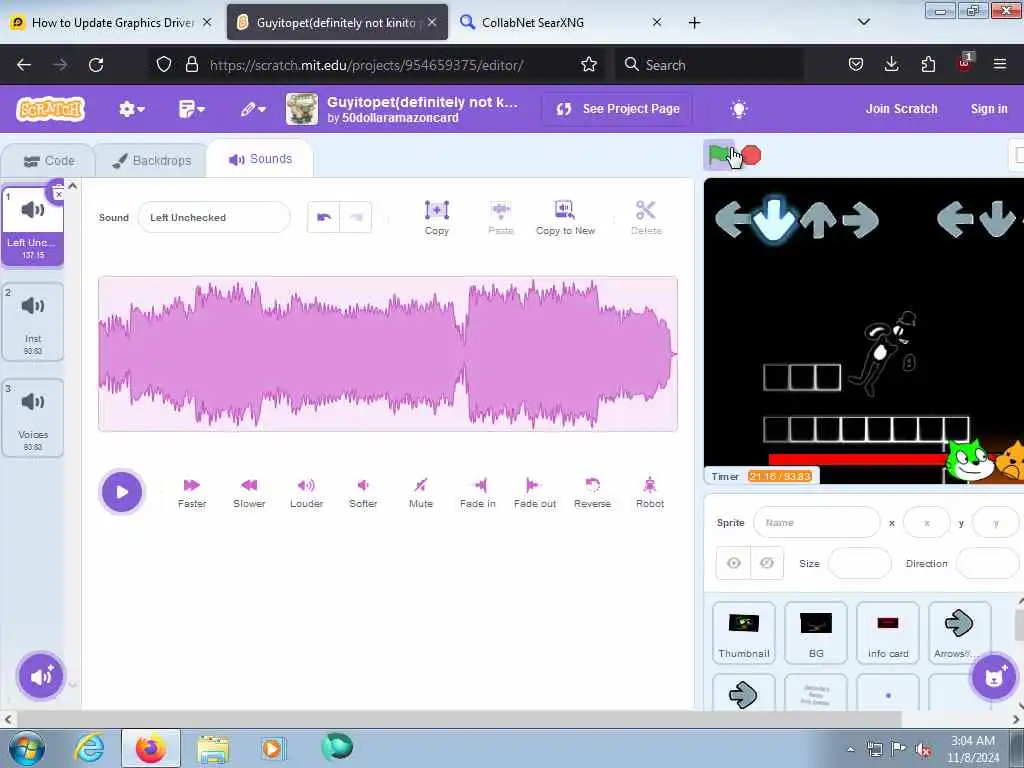Go to Scratch home via logo
1024x768 pixels.
(51, 109)
